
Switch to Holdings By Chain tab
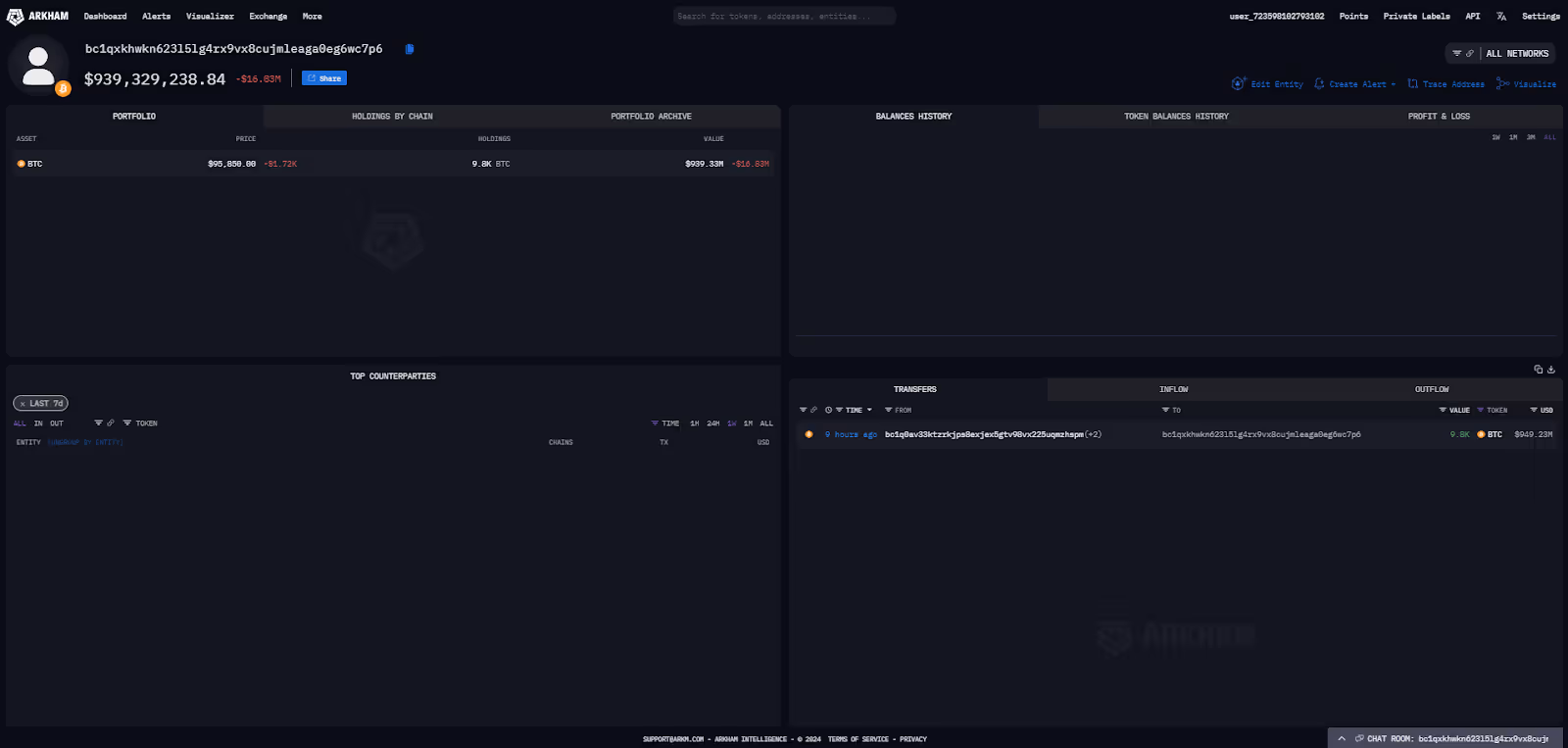click(392, 117)
